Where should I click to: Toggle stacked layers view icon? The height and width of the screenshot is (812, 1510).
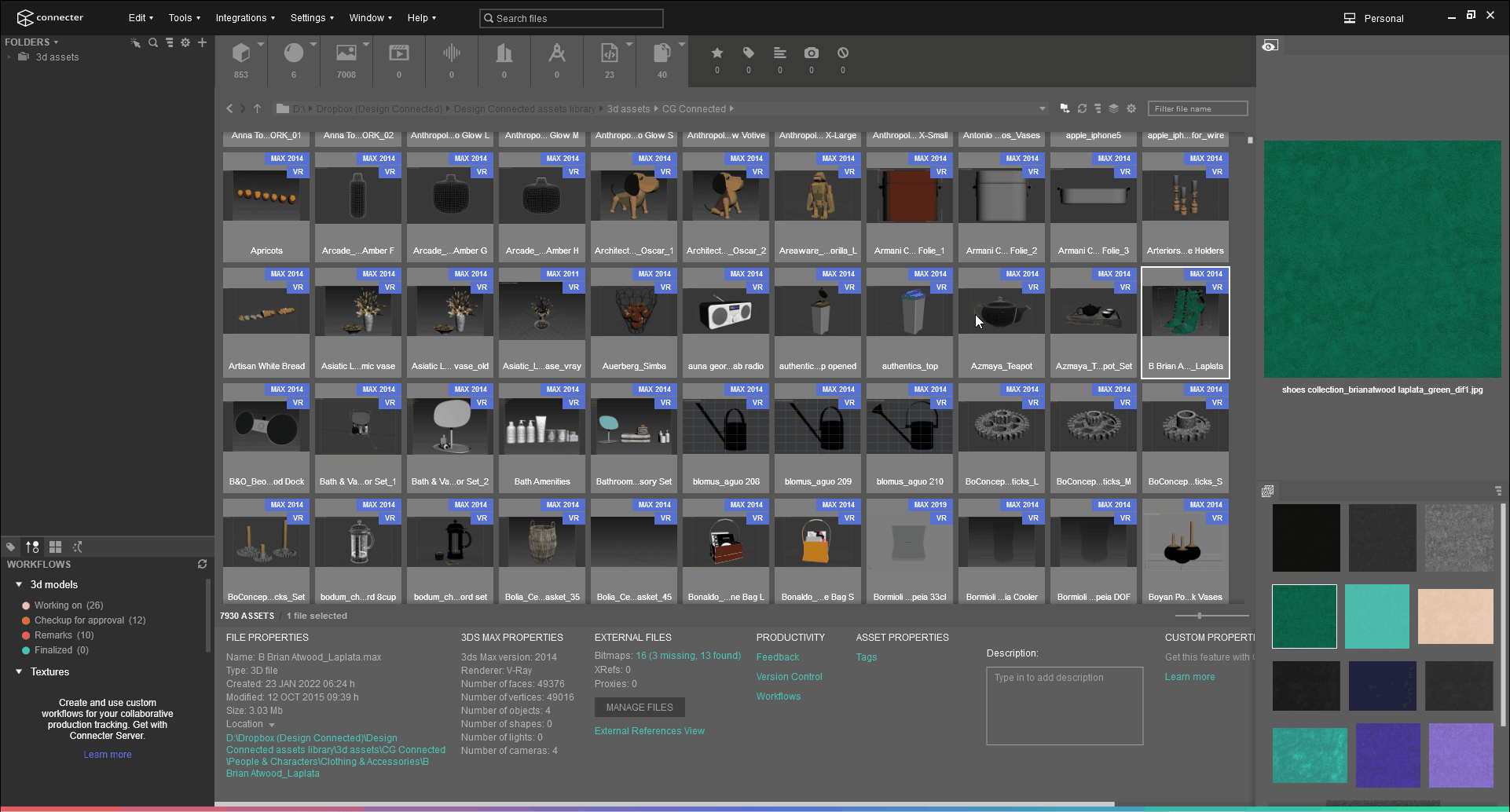tap(1114, 108)
